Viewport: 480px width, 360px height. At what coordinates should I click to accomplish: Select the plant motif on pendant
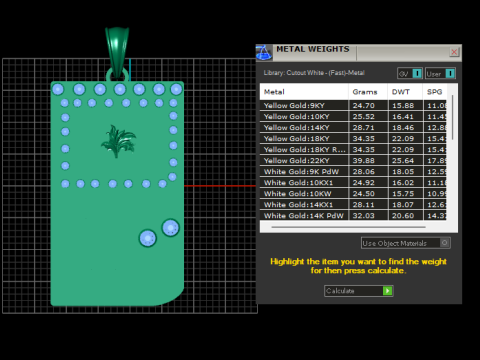(118, 142)
